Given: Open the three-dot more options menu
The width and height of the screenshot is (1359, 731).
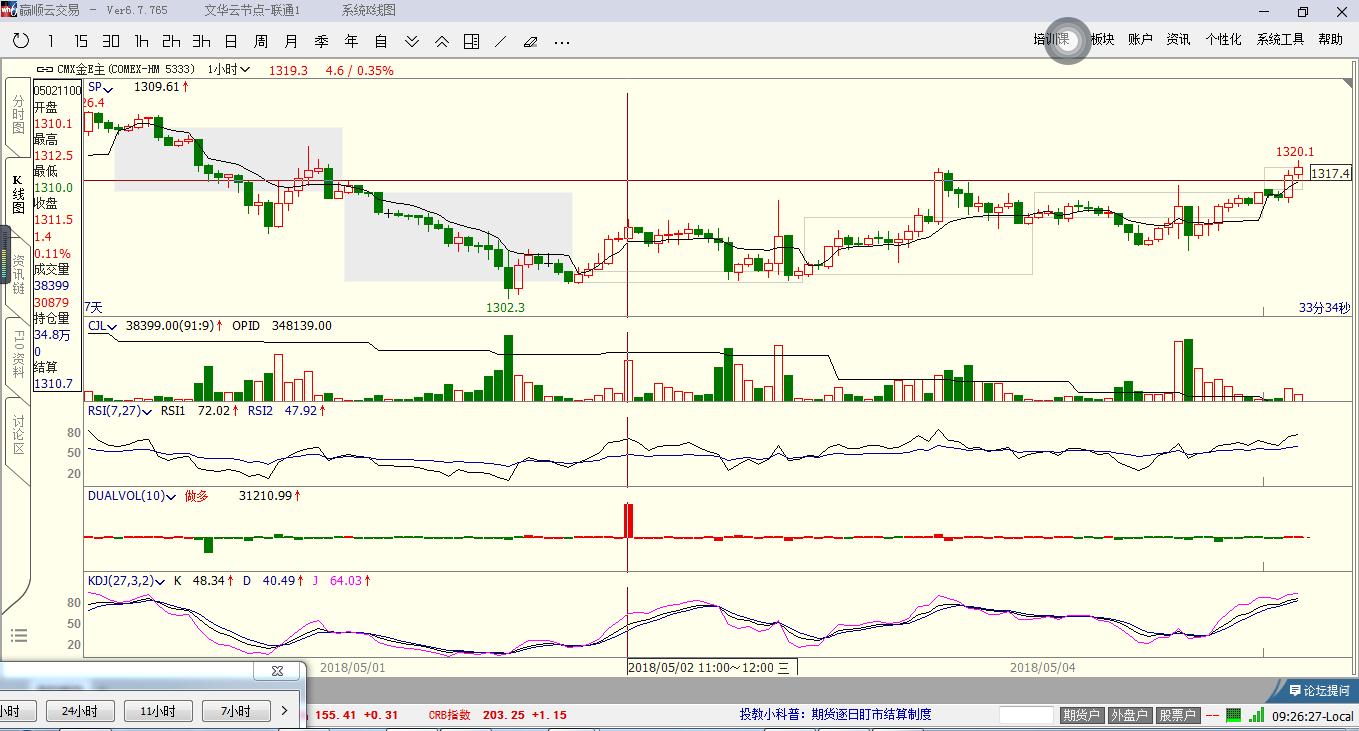Looking at the screenshot, I should [562, 41].
